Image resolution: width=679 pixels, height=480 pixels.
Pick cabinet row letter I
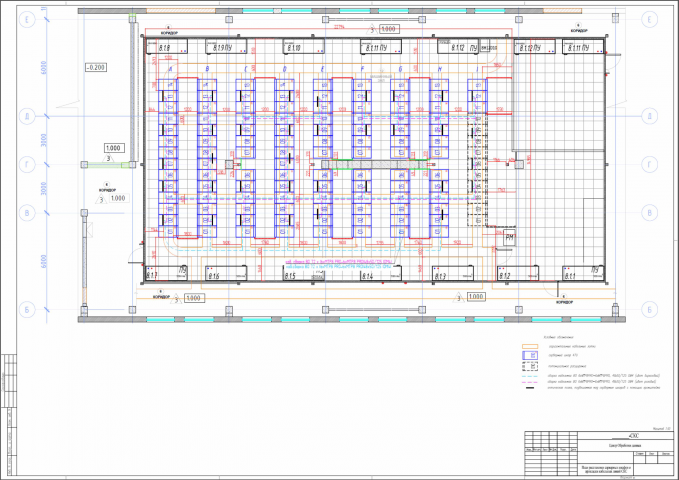478,69
